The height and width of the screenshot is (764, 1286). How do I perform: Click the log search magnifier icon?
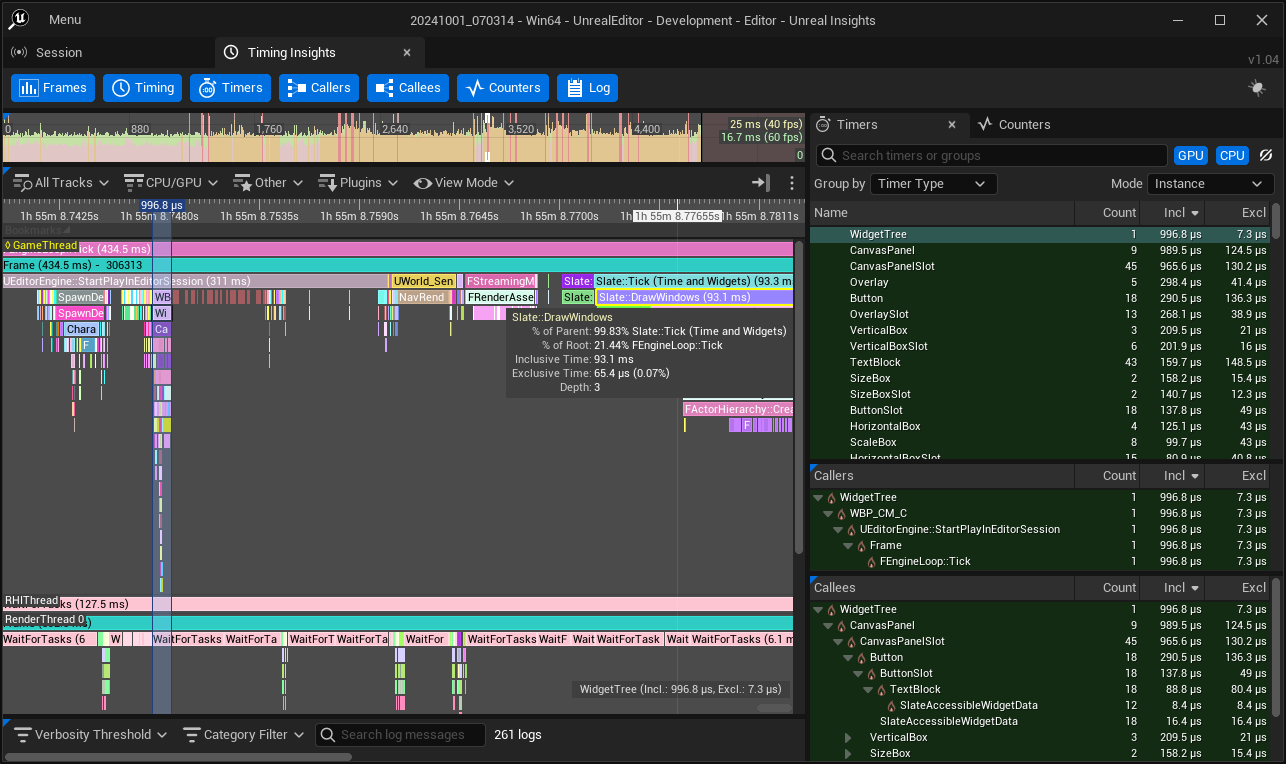pyautogui.click(x=326, y=735)
